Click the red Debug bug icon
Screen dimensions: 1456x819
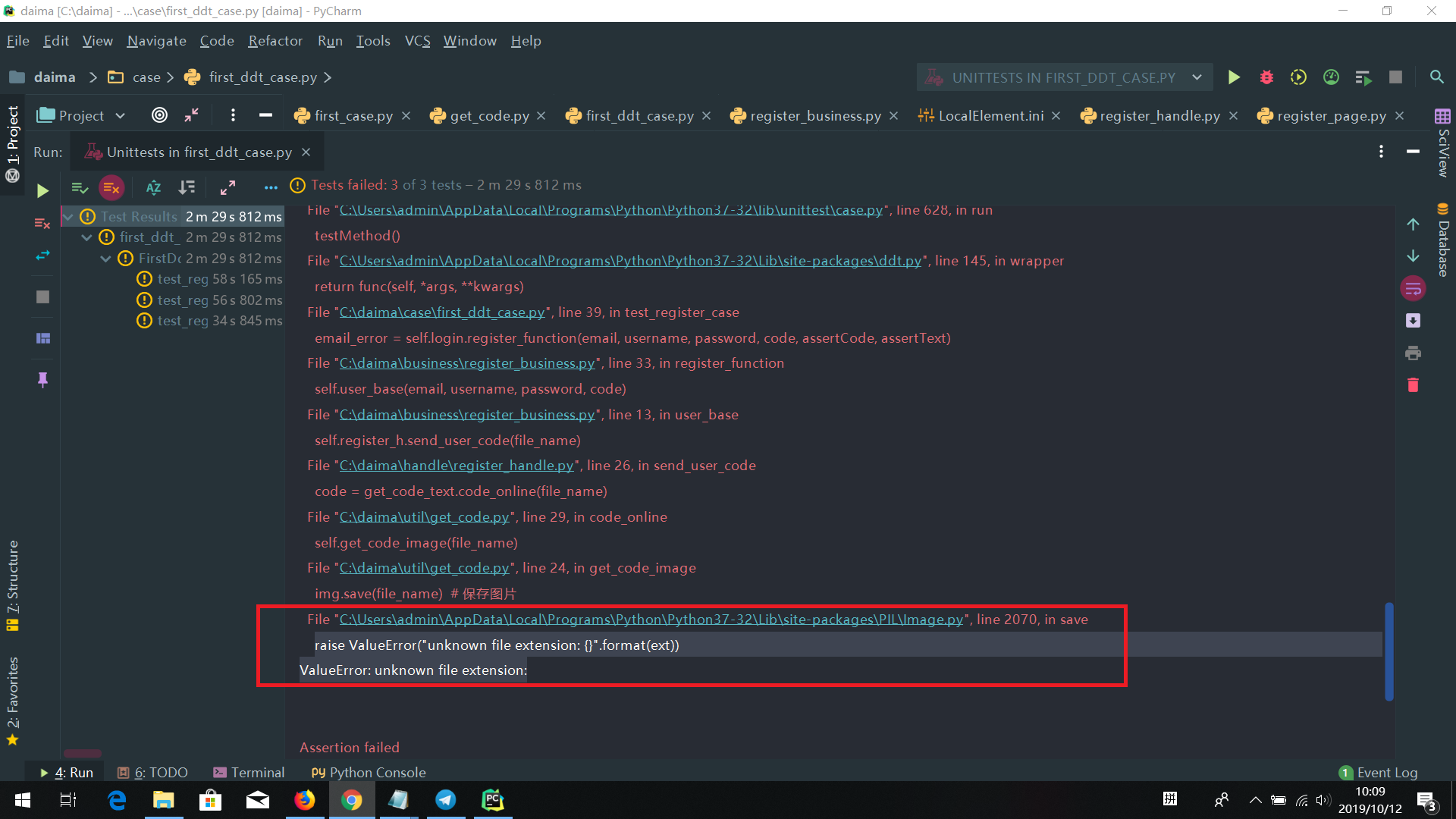1266,77
